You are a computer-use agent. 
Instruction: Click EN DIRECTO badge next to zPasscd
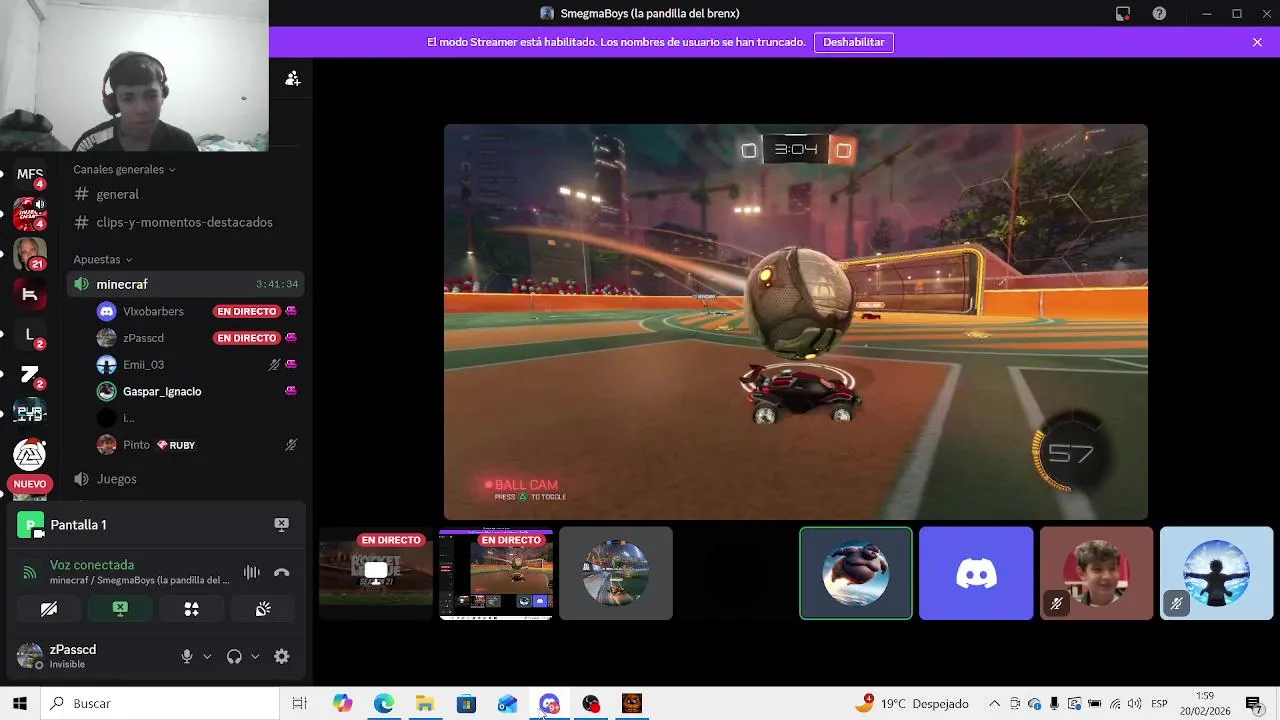[246, 338]
